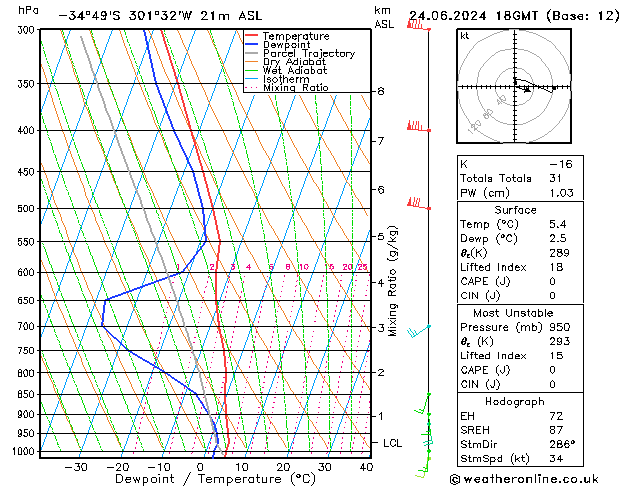Image resolution: width=629 pixels, height=486 pixels.
Task: Click the SREH value '87'
Action: pyautogui.click(x=556, y=430)
